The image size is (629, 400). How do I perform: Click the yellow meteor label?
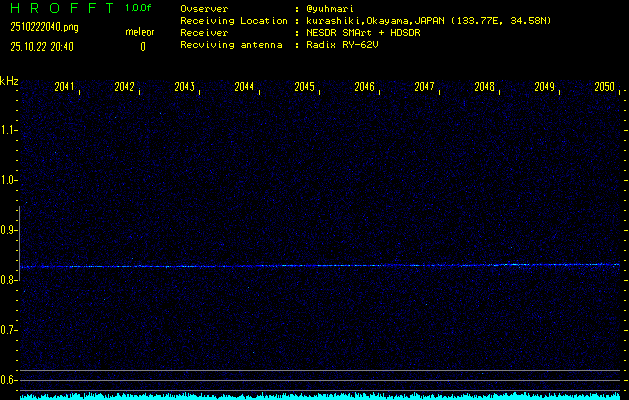tap(141, 33)
